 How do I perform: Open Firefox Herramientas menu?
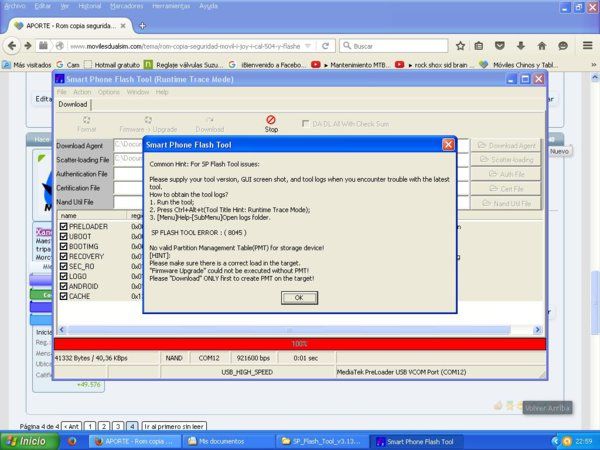(171, 6)
